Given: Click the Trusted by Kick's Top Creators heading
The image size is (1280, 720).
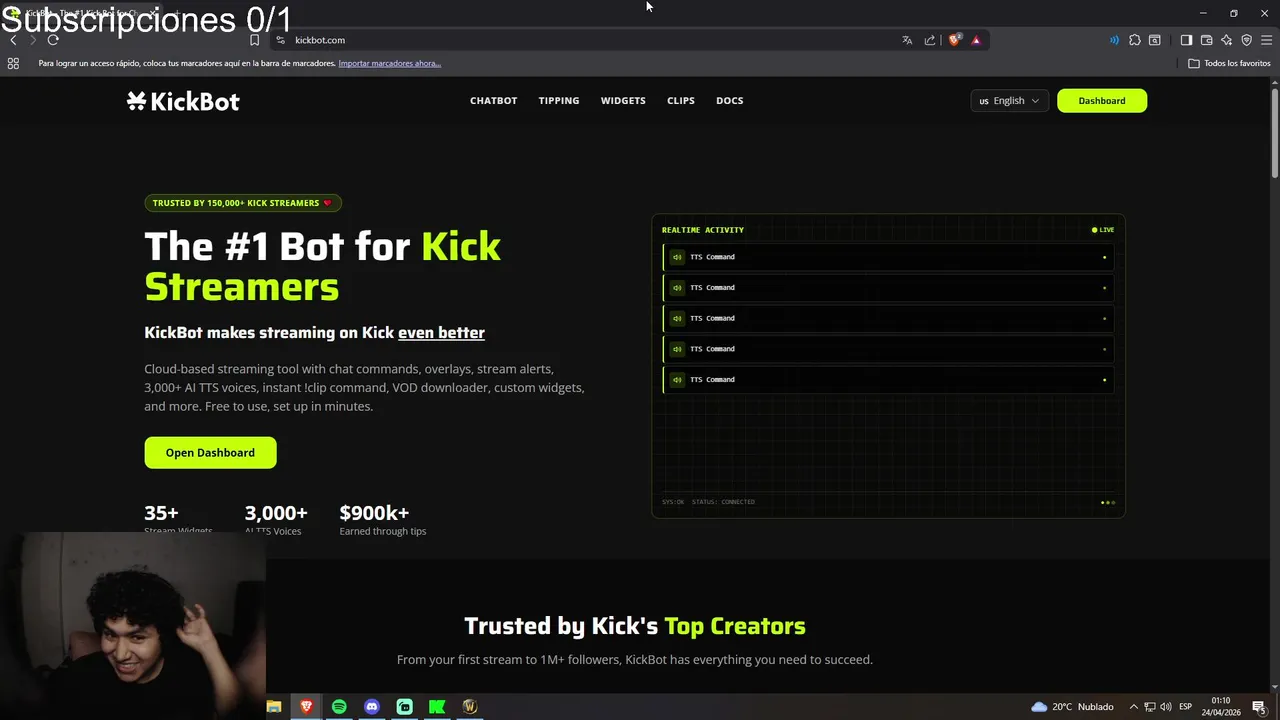Looking at the screenshot, I should [x=635, y=626].
